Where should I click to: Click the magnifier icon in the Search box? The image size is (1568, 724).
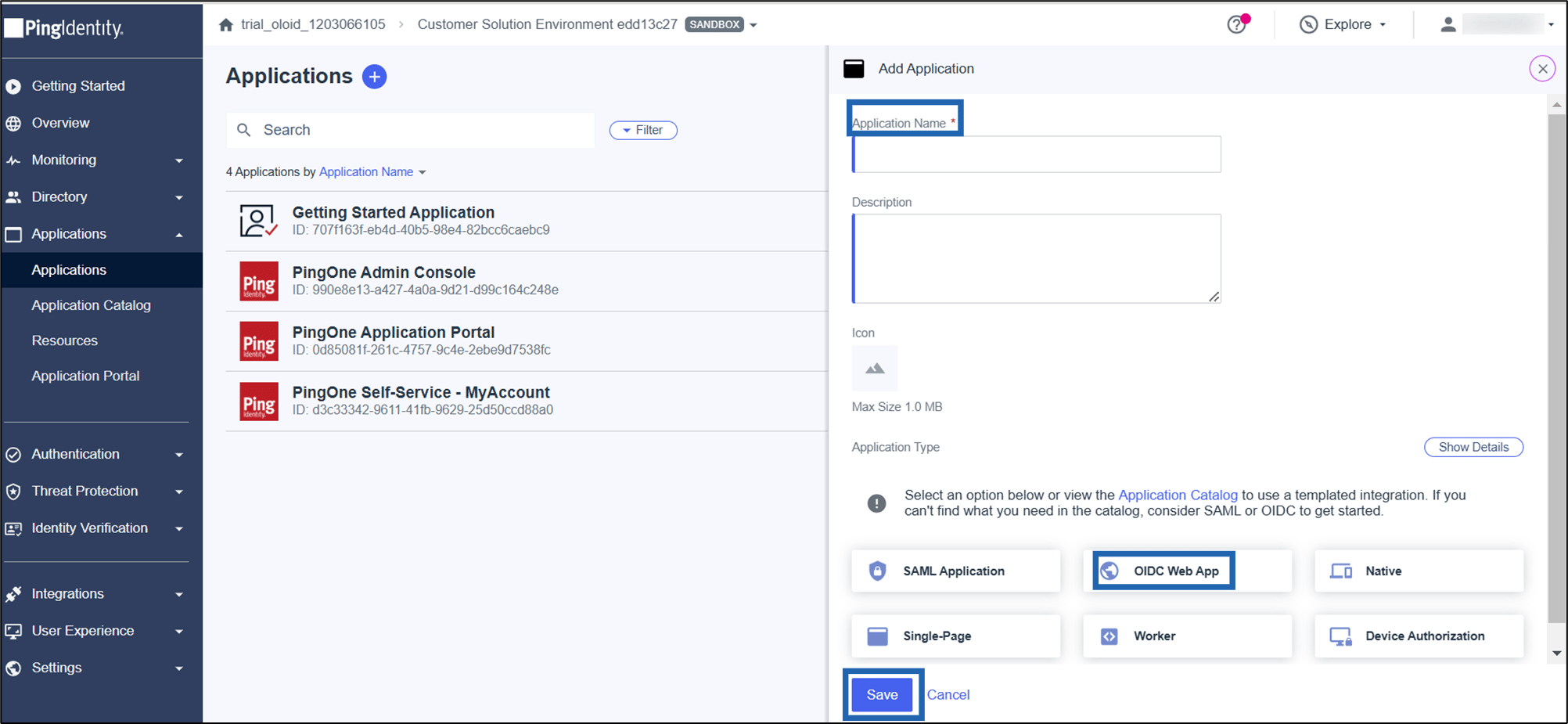point(244,130)
